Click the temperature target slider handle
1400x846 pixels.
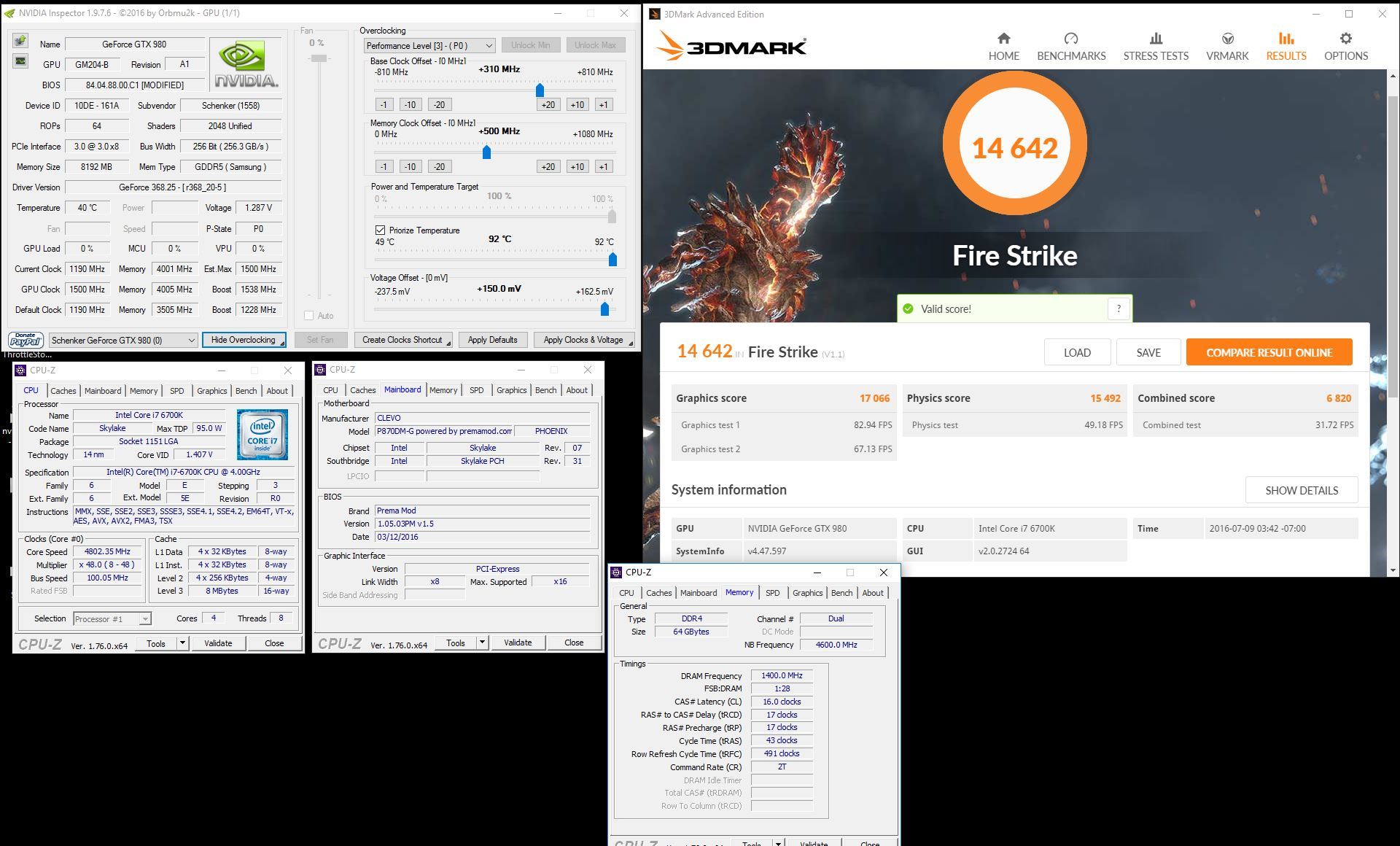pos(612,260)
